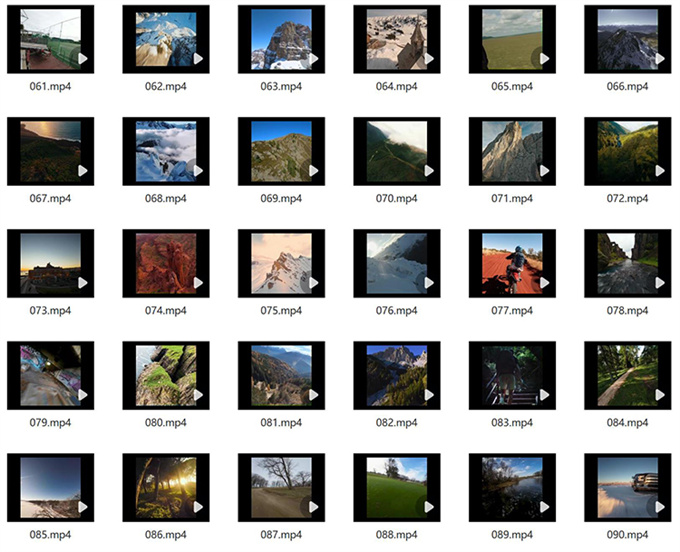Viewport: 680px width, 552px height.
Task: Select the 065.mp4 file name label
Action: pyautogui.click(x=512, y=86)
